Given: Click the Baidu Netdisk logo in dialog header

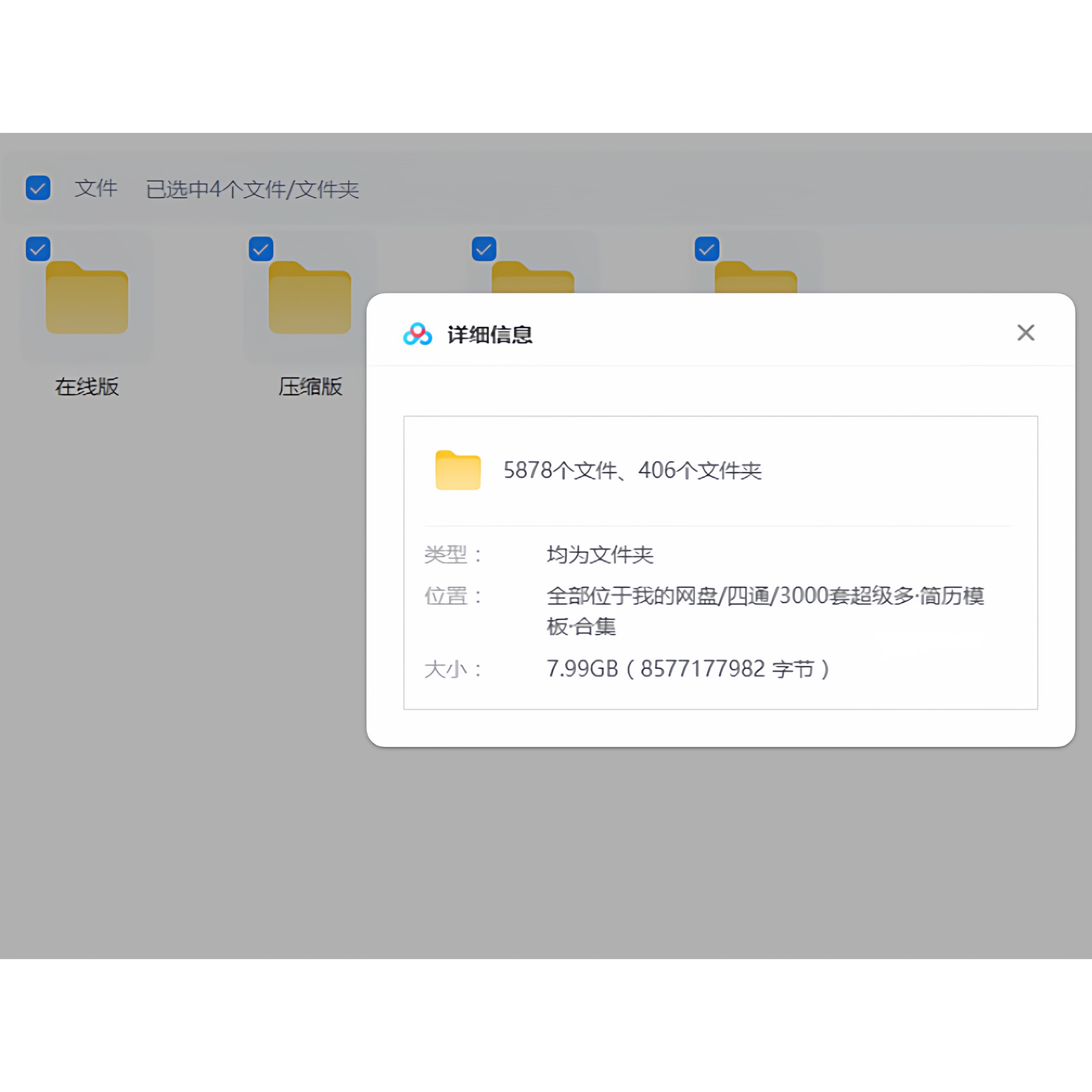Looking at the screenshot, I should click(x=417, y=334).
